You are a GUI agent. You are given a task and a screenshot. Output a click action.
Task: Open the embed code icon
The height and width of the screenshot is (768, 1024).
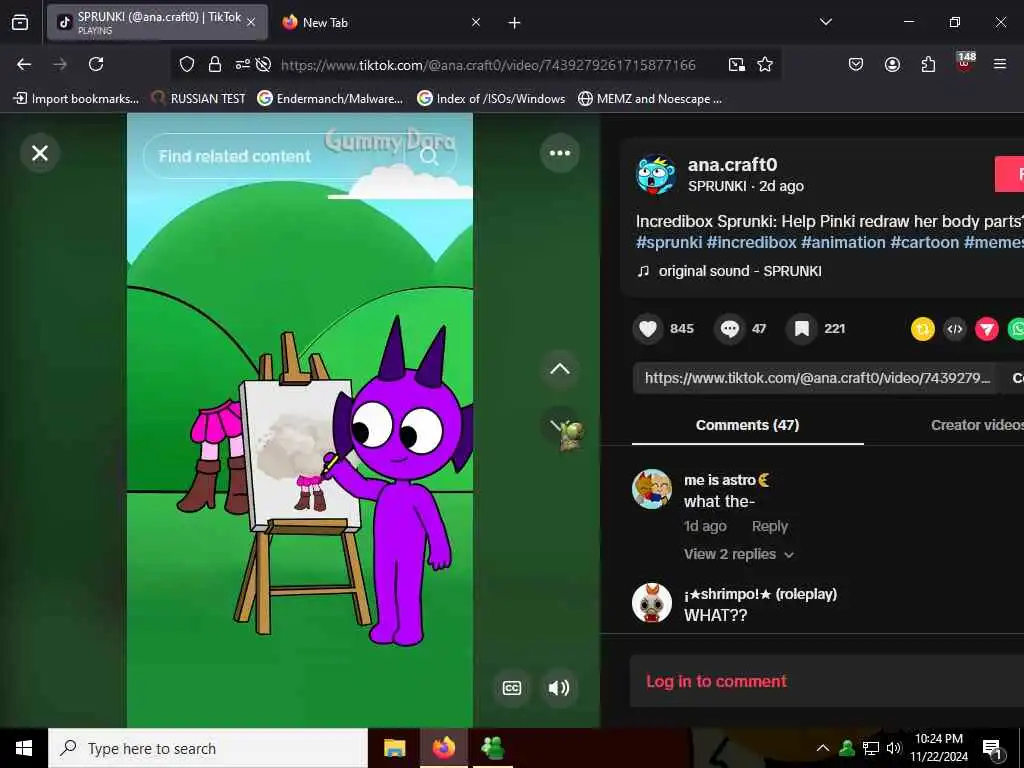click(955, 328)
